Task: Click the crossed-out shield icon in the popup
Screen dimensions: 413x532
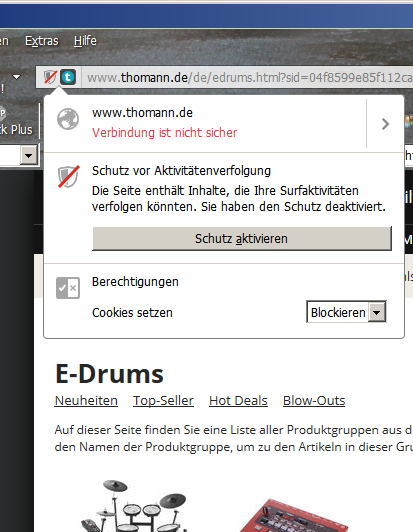Action: [x=69, y=176]
